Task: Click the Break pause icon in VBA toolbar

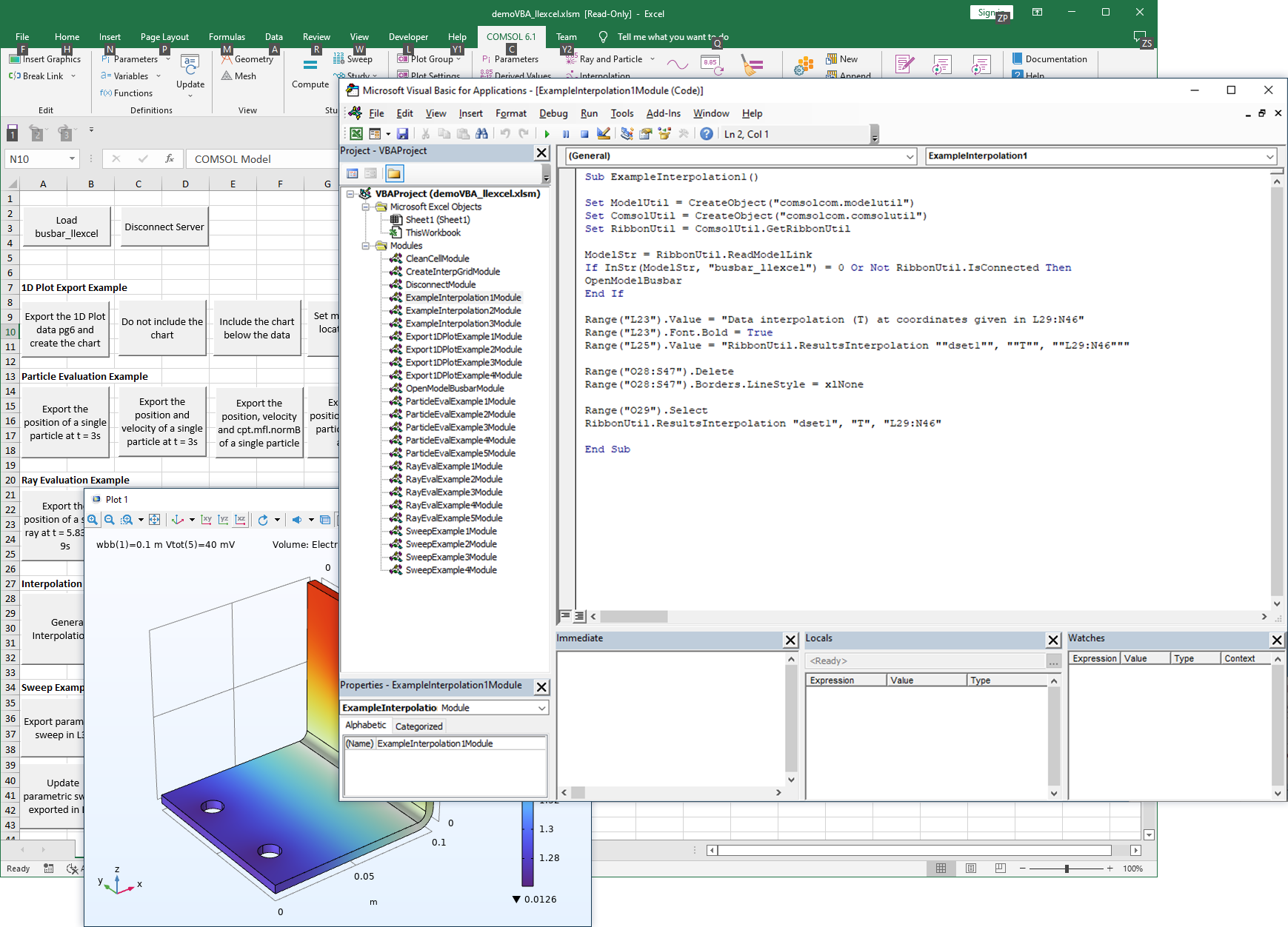Action: click(x=566, y=134)
